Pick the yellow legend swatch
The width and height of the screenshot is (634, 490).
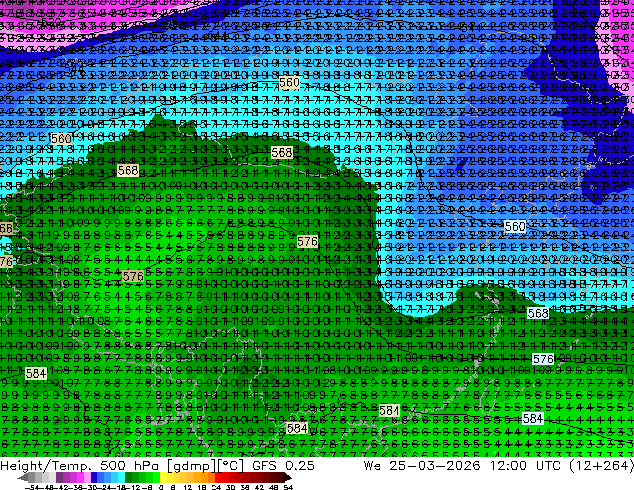(x=163, y=477)
